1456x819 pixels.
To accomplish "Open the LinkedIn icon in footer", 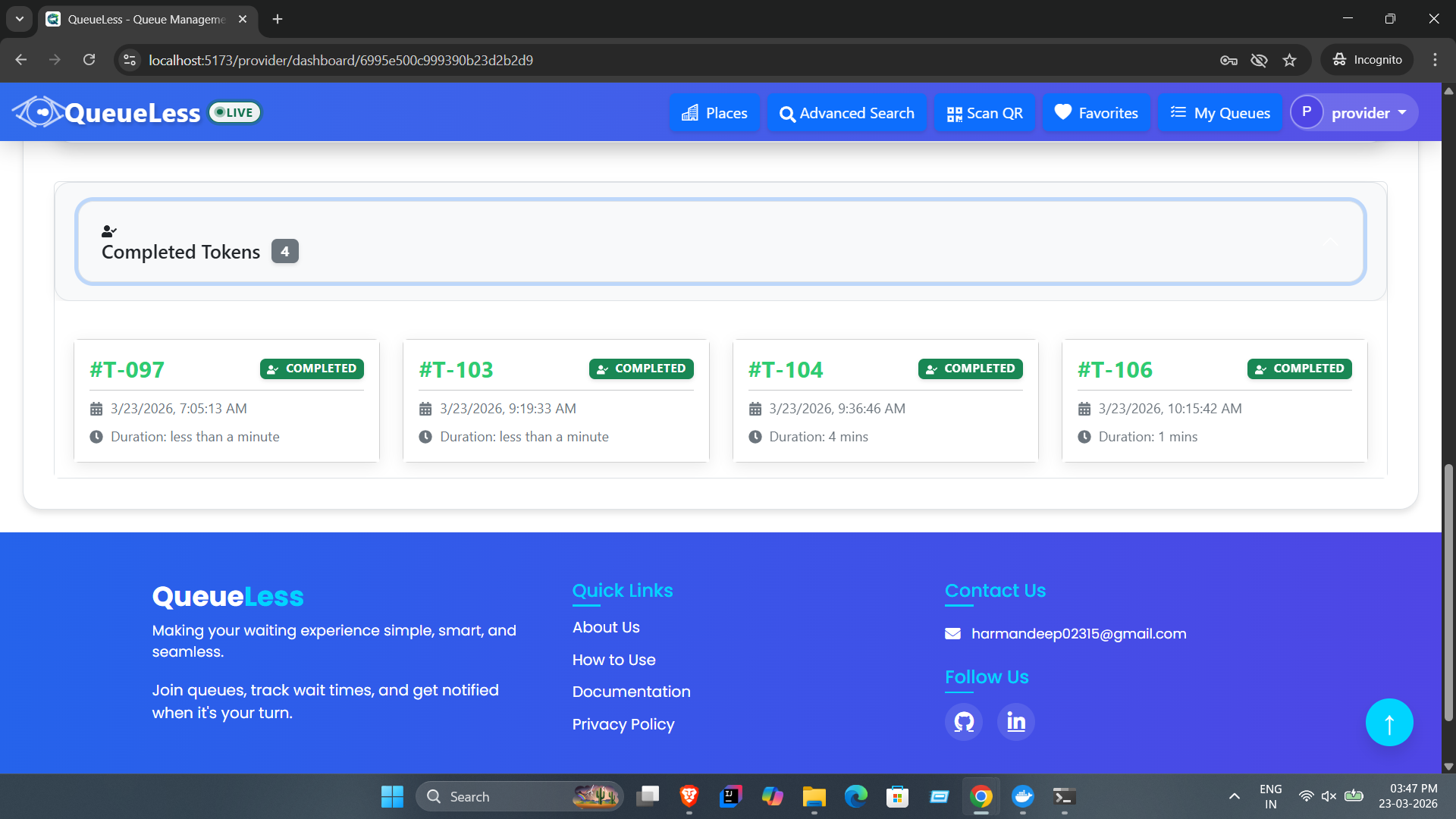I will click(1016, 721).
